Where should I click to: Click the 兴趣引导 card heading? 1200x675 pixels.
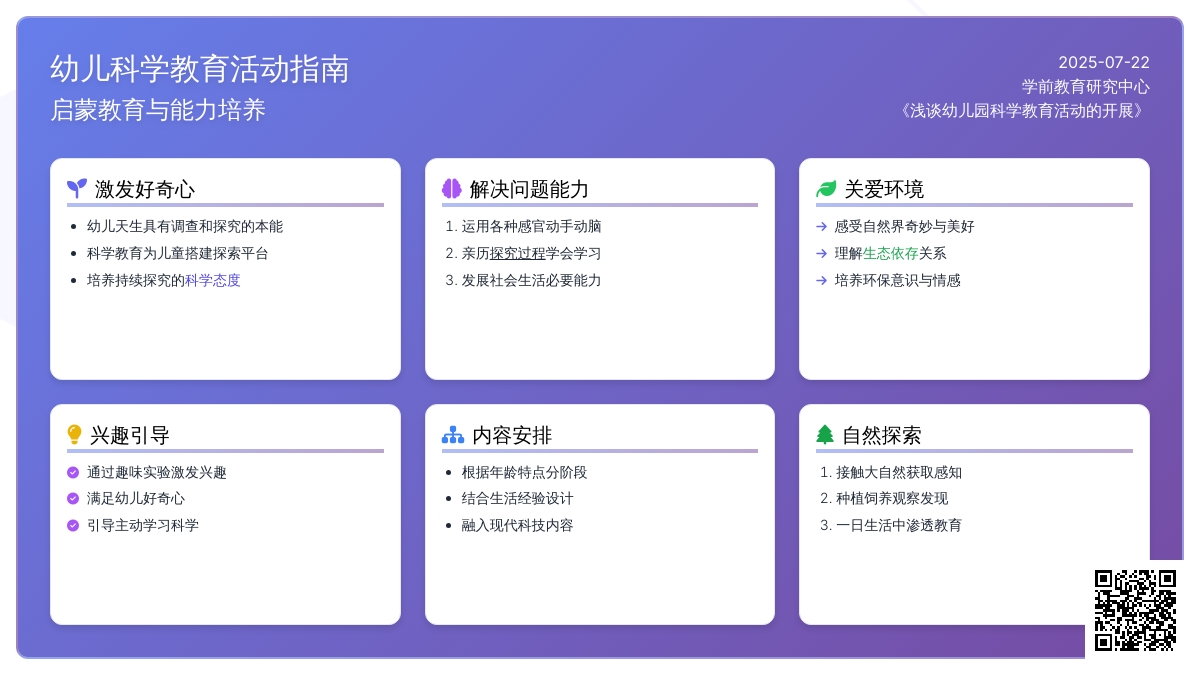coord(130,435)
